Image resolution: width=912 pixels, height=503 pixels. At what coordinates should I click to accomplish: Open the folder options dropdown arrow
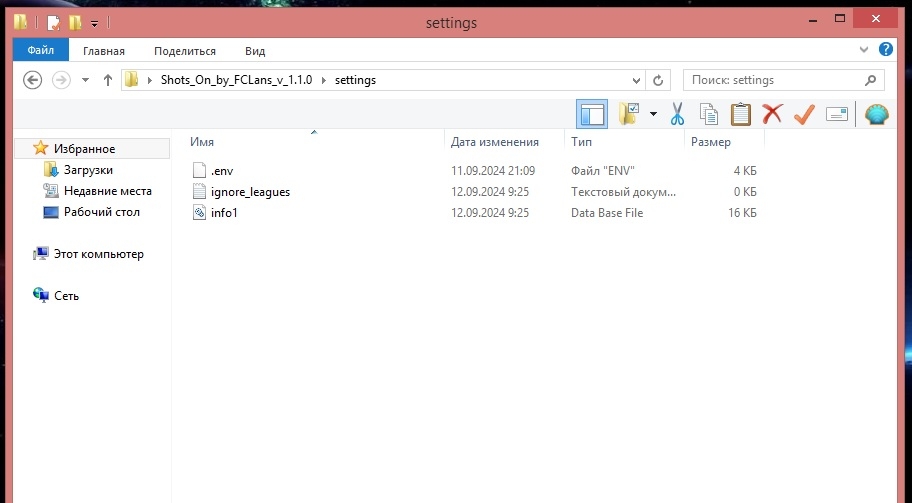(653, 114)
